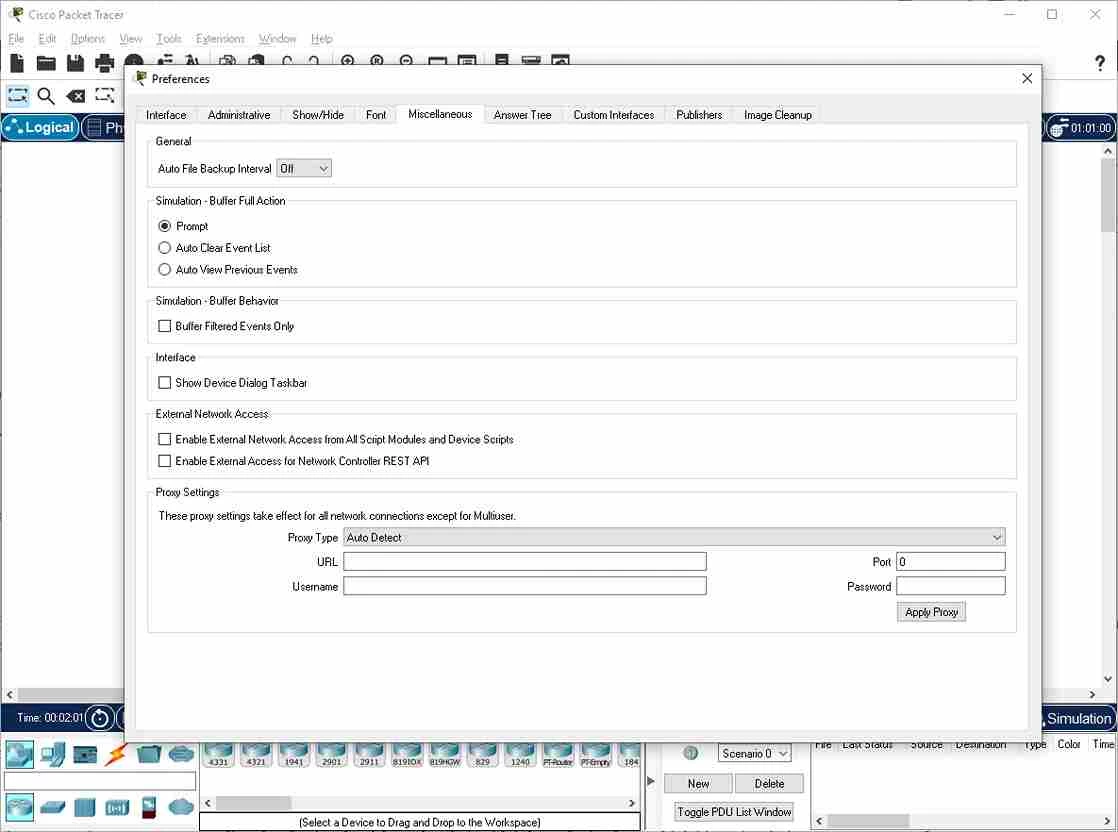Pick the 4331 router device
The image size is (1118, 832).
pos(218,755)
